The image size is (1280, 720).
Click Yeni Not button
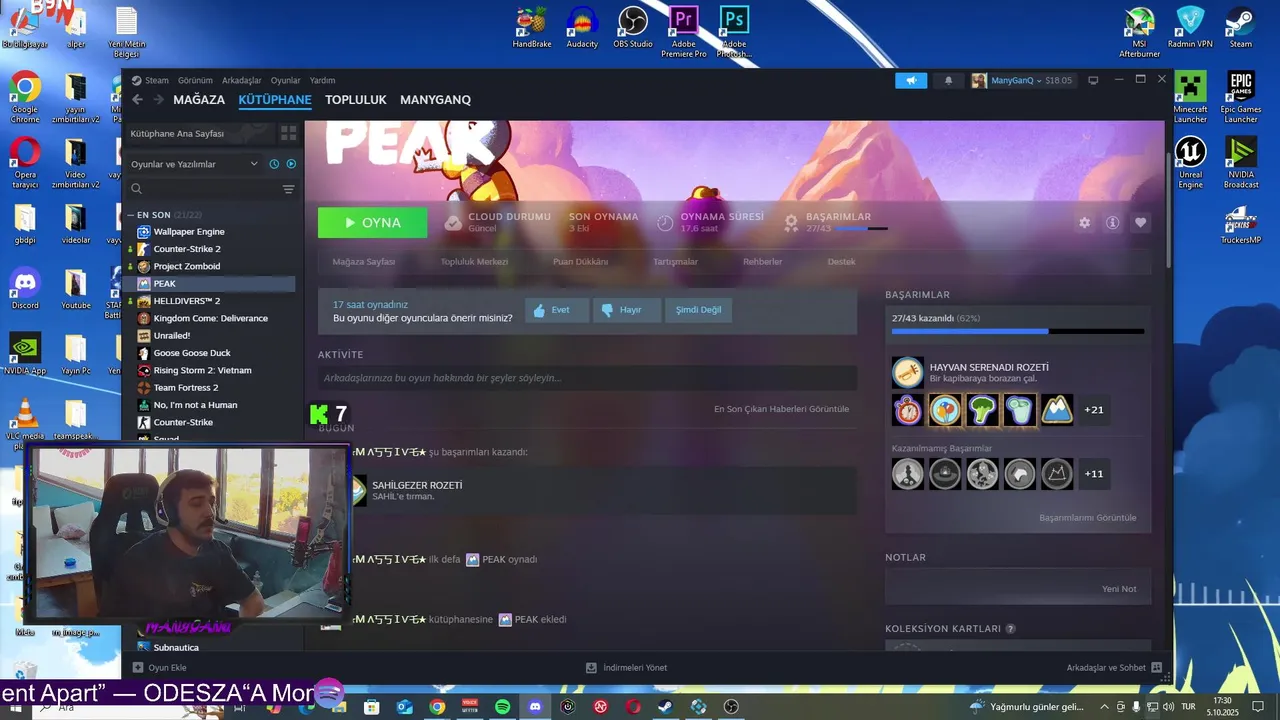(x=1119, y=589)
